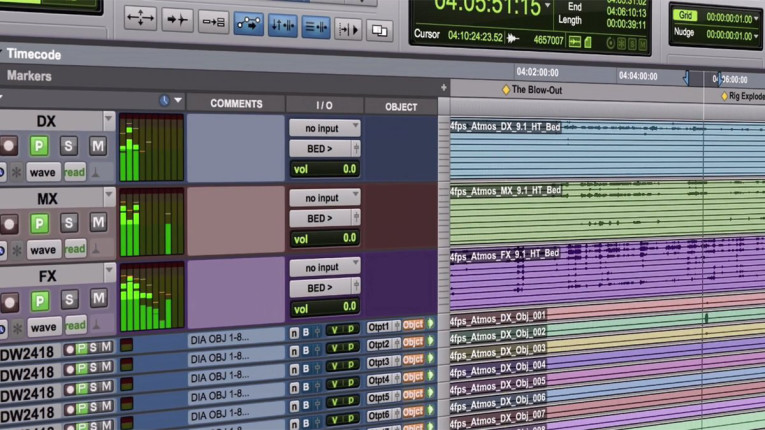Click the read automation button on DX

pos(75,172)
